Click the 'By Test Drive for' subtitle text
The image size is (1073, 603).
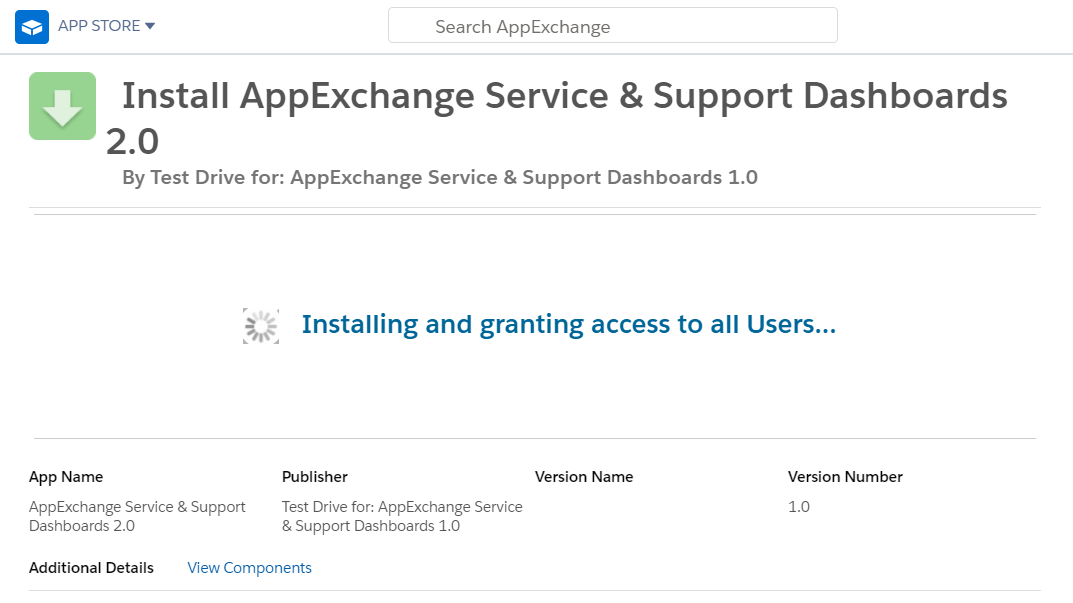tap(440, 177)
